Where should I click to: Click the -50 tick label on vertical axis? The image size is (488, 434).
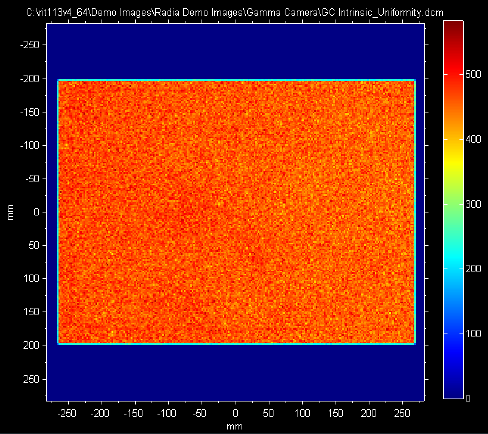(x=32, y=179)
